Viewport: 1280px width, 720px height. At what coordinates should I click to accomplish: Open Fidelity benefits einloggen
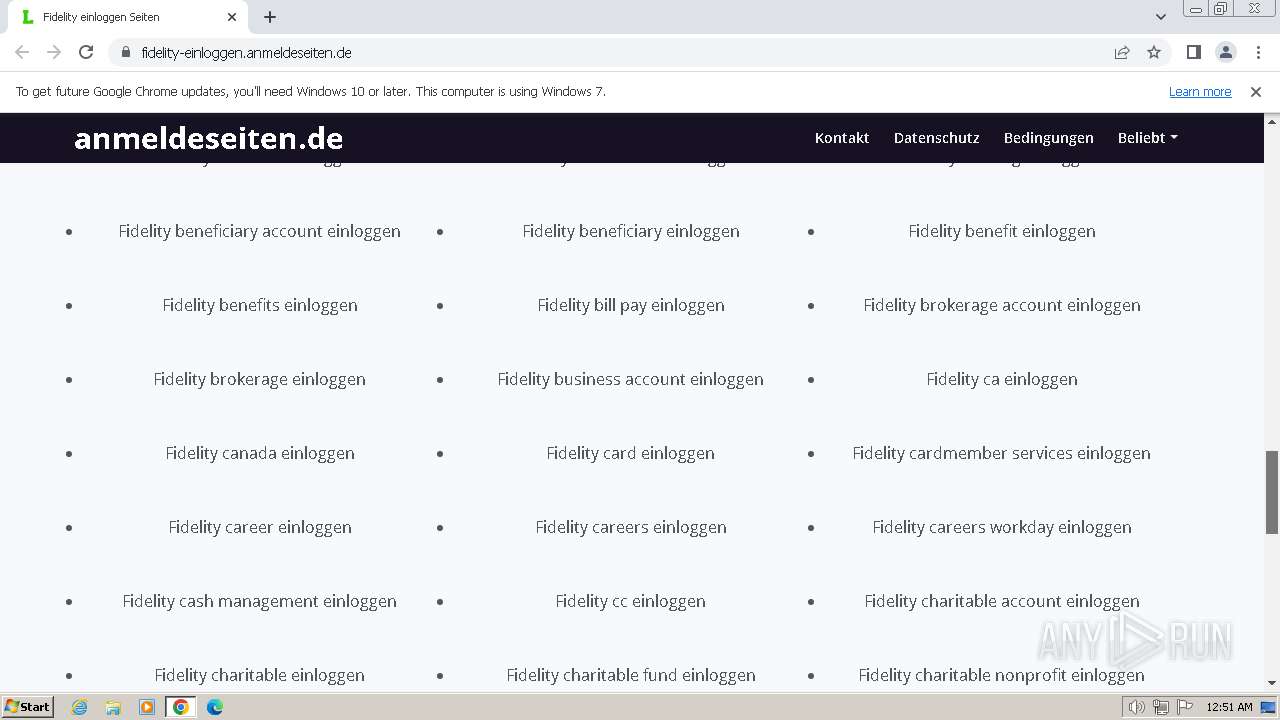[260, 305]
